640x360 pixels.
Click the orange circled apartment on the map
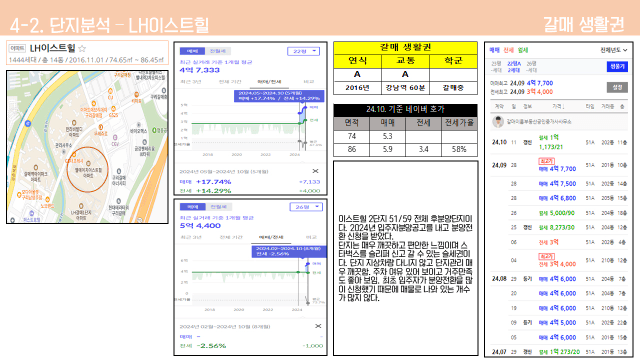point(87,169)
